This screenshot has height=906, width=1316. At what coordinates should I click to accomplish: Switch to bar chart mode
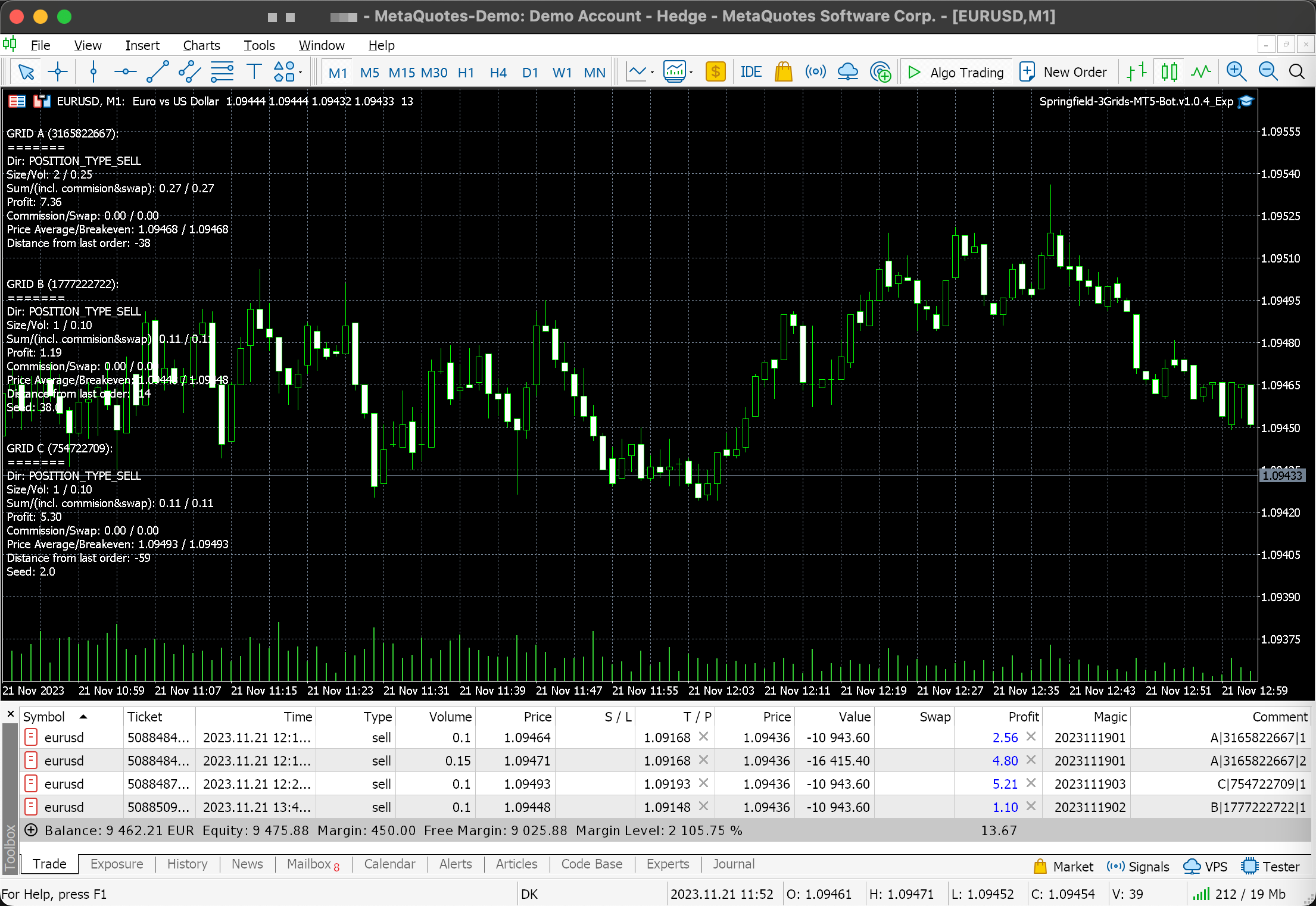tap(1137, 73)
